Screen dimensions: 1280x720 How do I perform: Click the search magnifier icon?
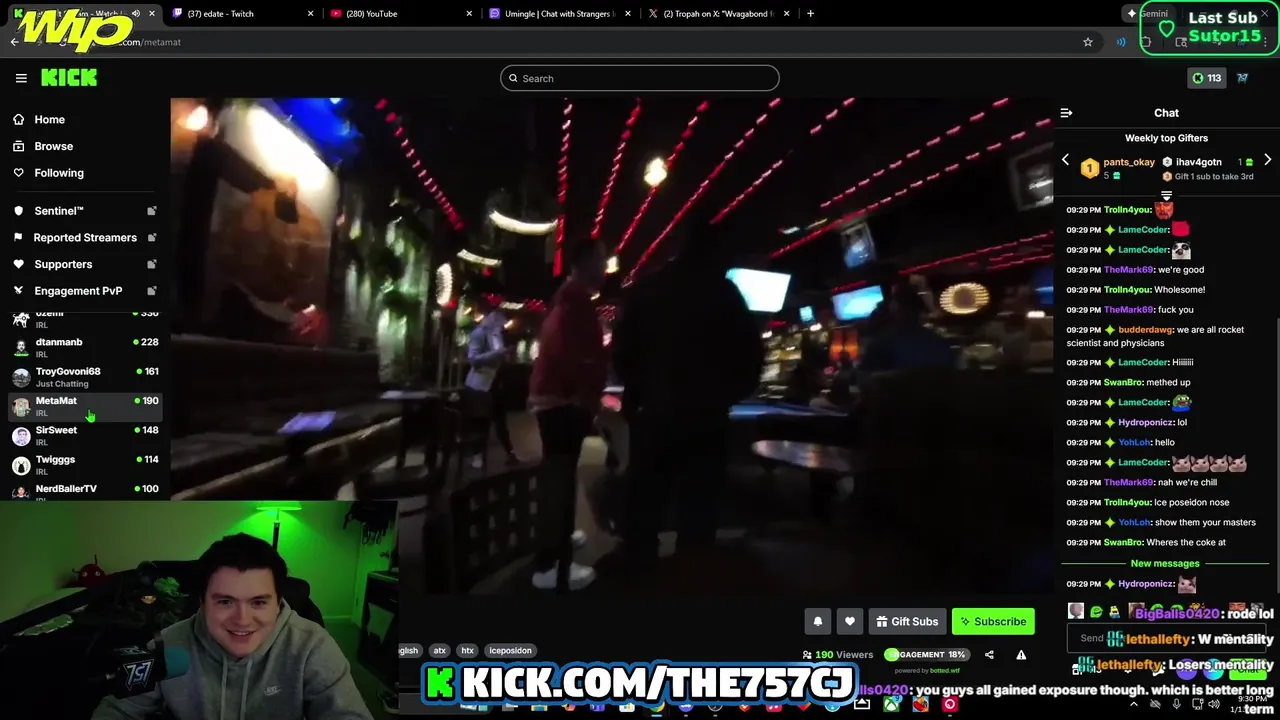point(514,78)
